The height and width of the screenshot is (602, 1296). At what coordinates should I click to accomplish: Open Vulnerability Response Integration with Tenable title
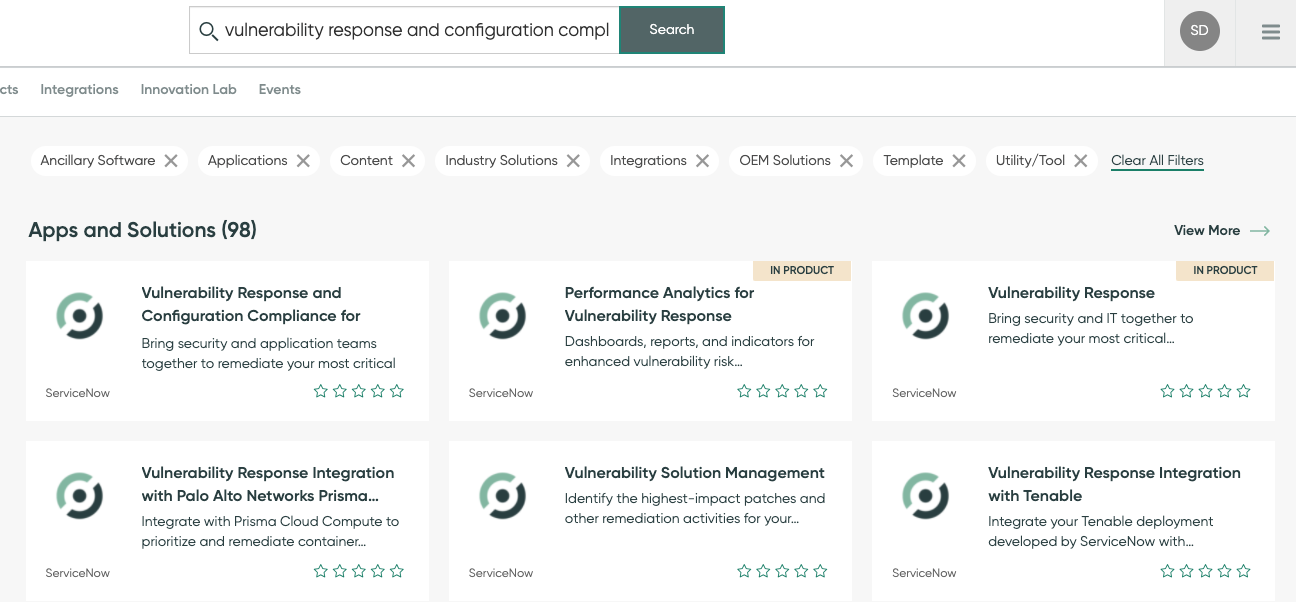(1114, 484)
